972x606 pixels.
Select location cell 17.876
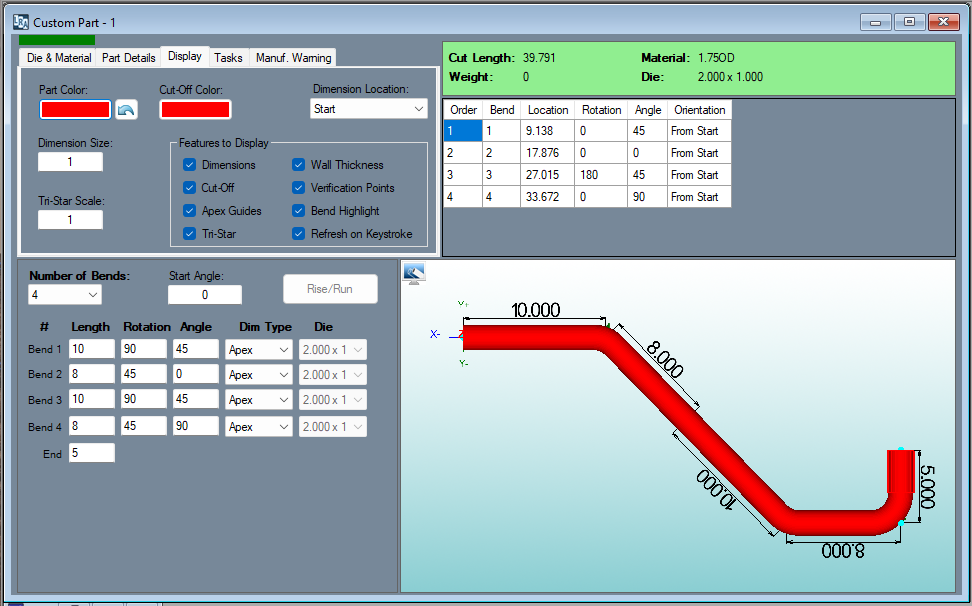(x=547, y=152)
